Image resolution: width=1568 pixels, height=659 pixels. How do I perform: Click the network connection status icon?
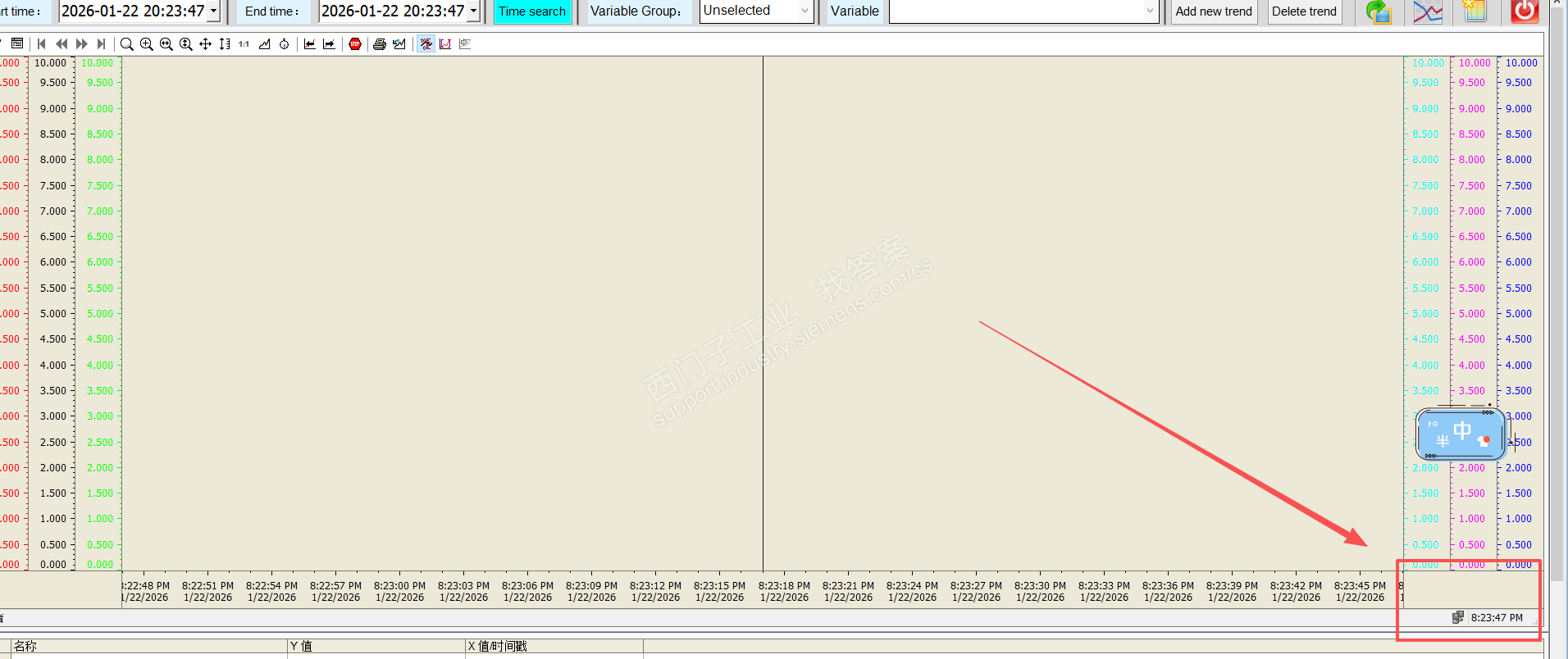point(1457,617)
